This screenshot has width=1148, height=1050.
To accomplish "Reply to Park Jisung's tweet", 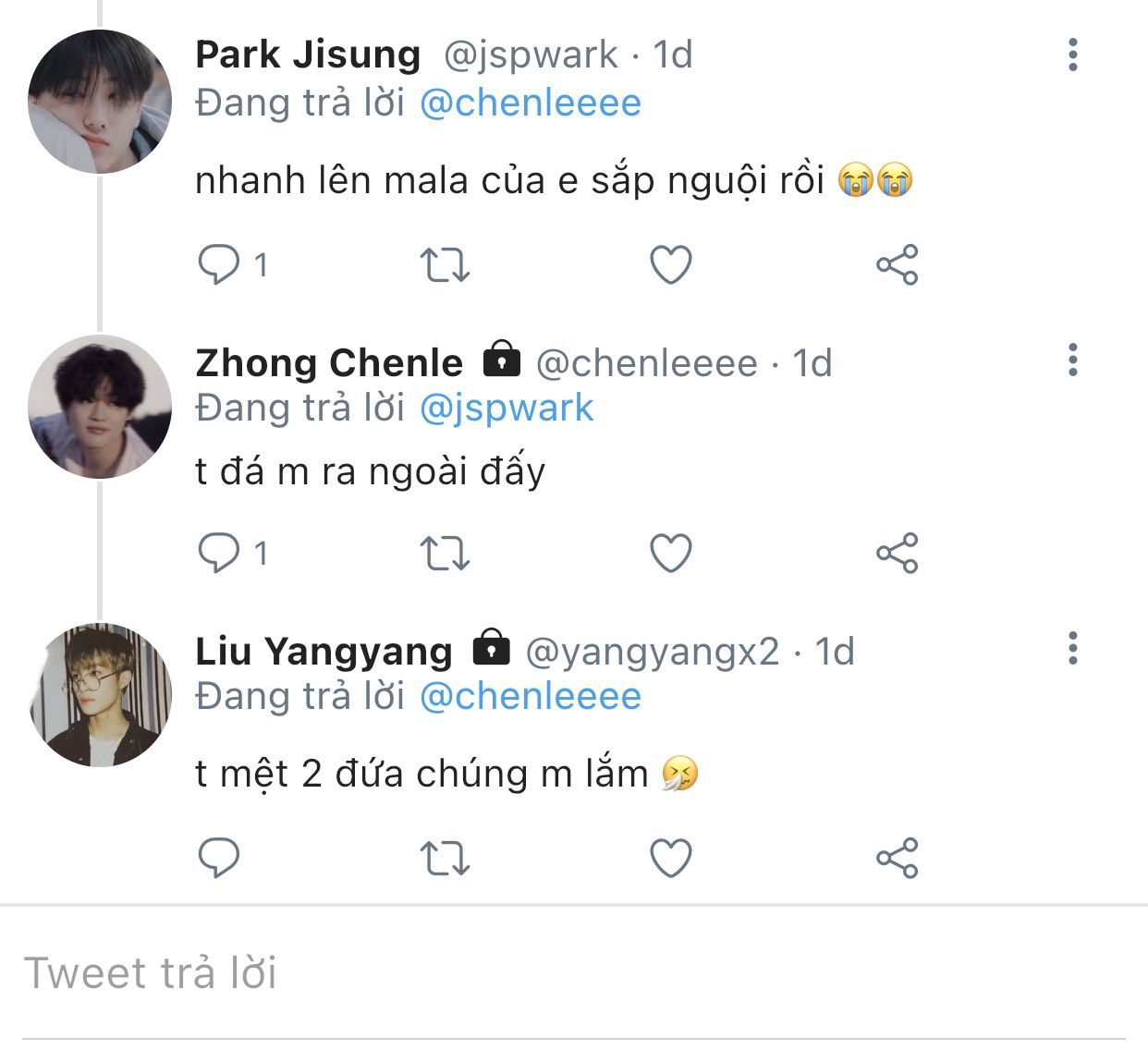I will click(219, 265).
